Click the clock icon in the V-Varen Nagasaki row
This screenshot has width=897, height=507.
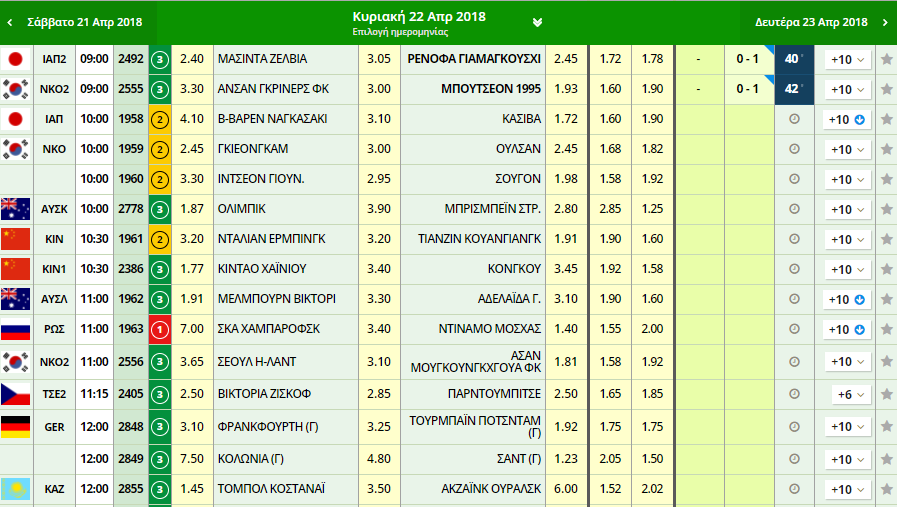[795, 119]
